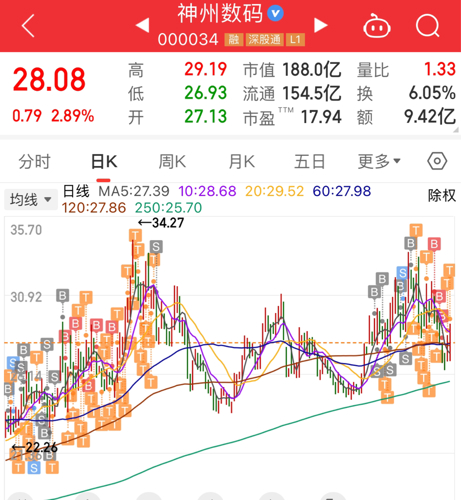Select the 五日 tab
Viewport: 461px width, 500px height.
coord(309,162)
